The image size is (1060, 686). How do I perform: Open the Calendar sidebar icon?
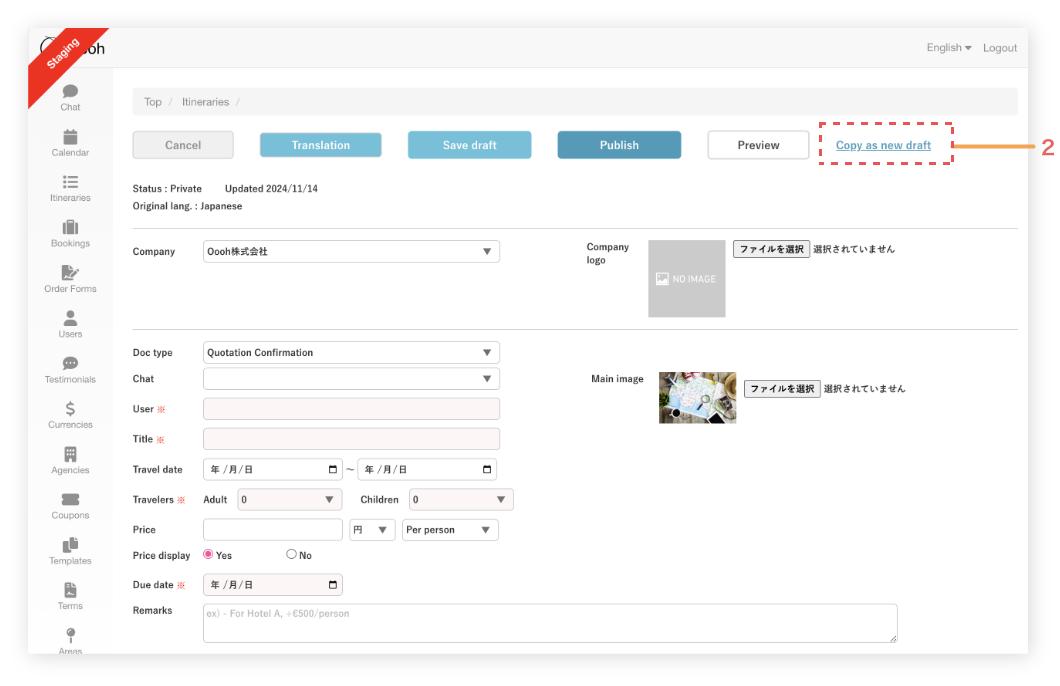70,138
